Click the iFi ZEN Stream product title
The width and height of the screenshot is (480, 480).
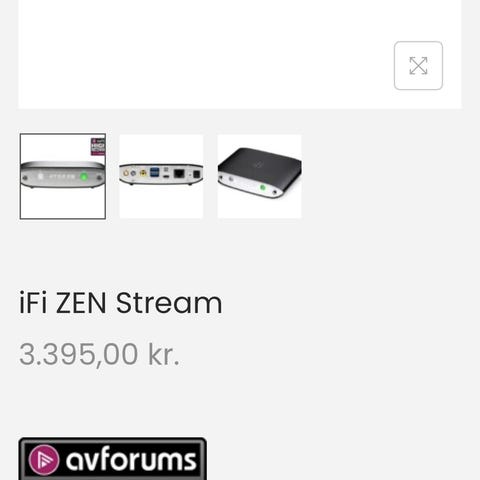coord(121,303)
